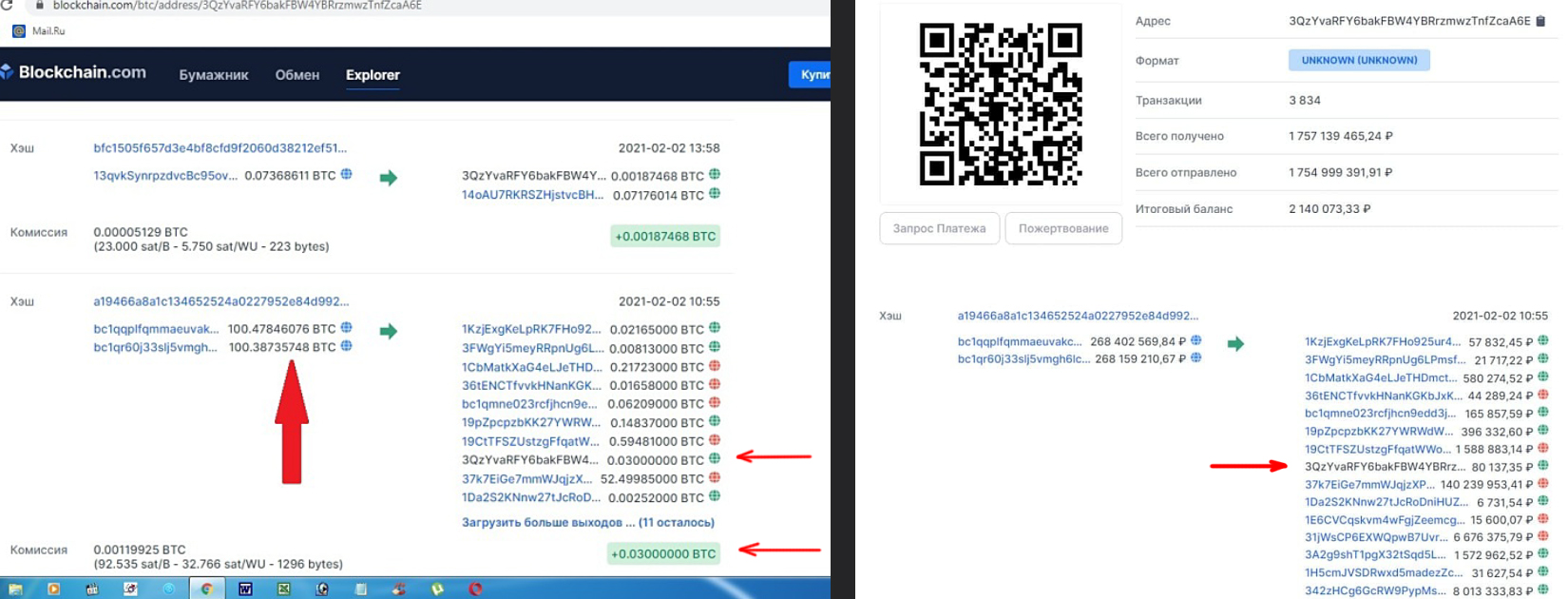The image size is (1568, 599).
Task: Click the globe icon beside 268 402 569,84 ₽
Action: pyautogui.click(x=1196, y=340)
